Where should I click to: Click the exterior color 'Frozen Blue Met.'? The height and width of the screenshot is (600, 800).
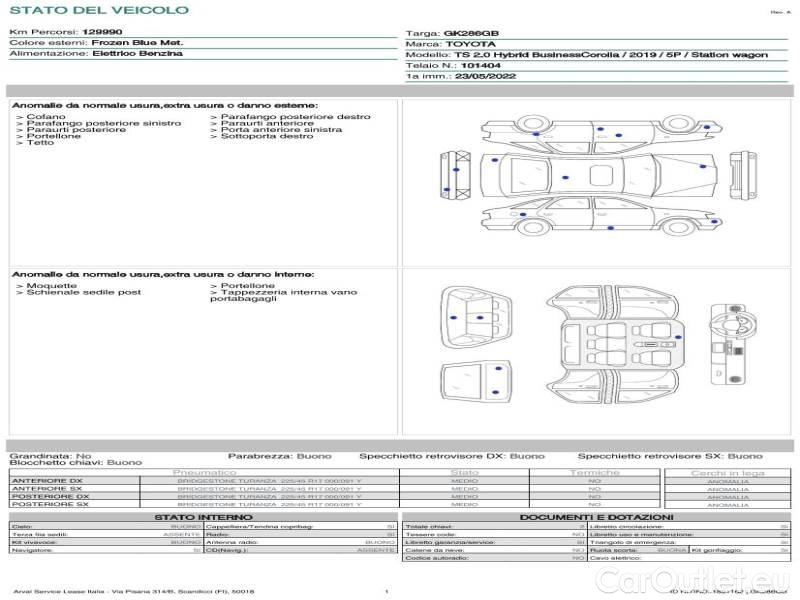click(137, 42)
